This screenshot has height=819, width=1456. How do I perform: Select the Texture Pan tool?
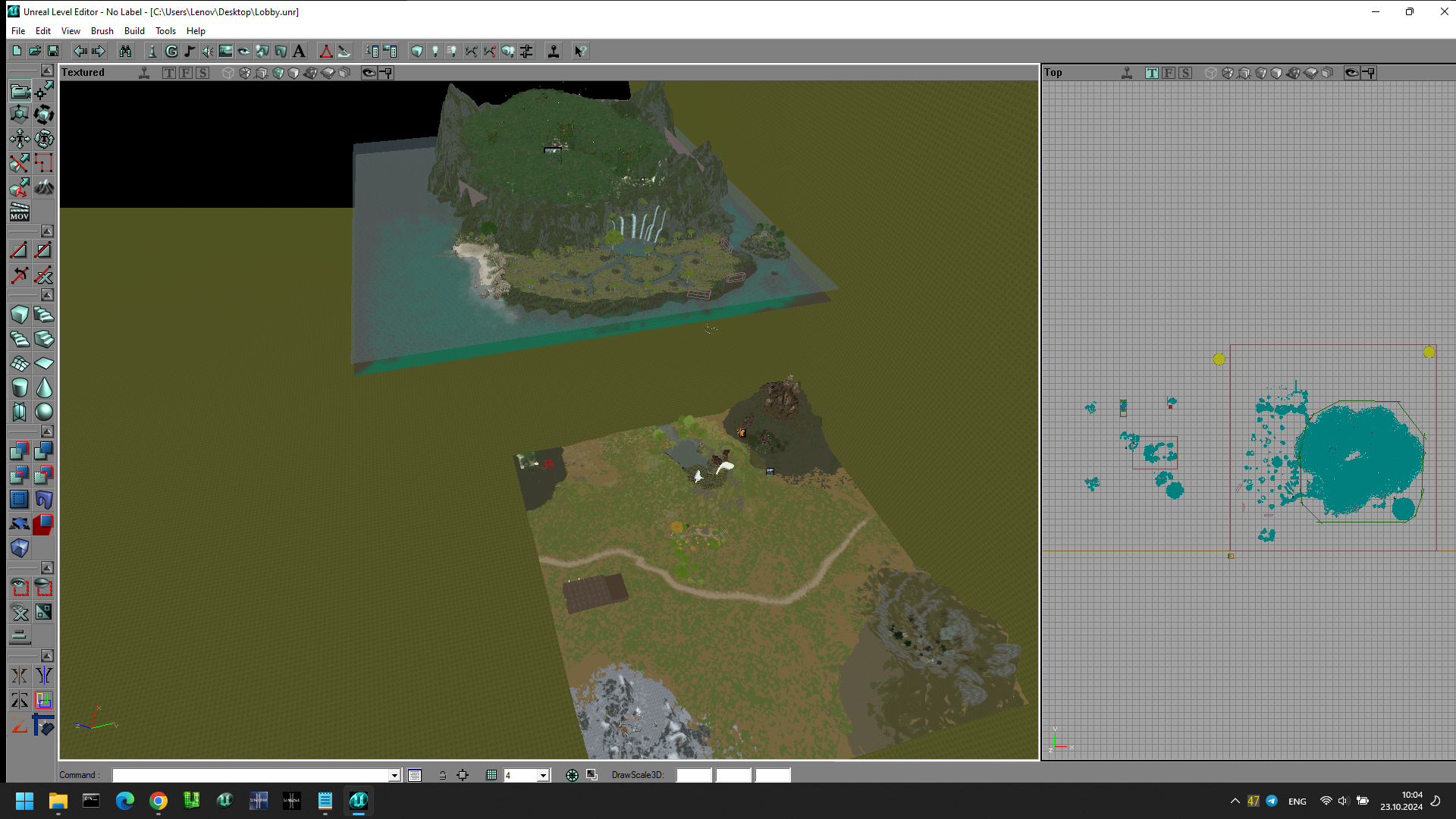[x=20, y=140]
